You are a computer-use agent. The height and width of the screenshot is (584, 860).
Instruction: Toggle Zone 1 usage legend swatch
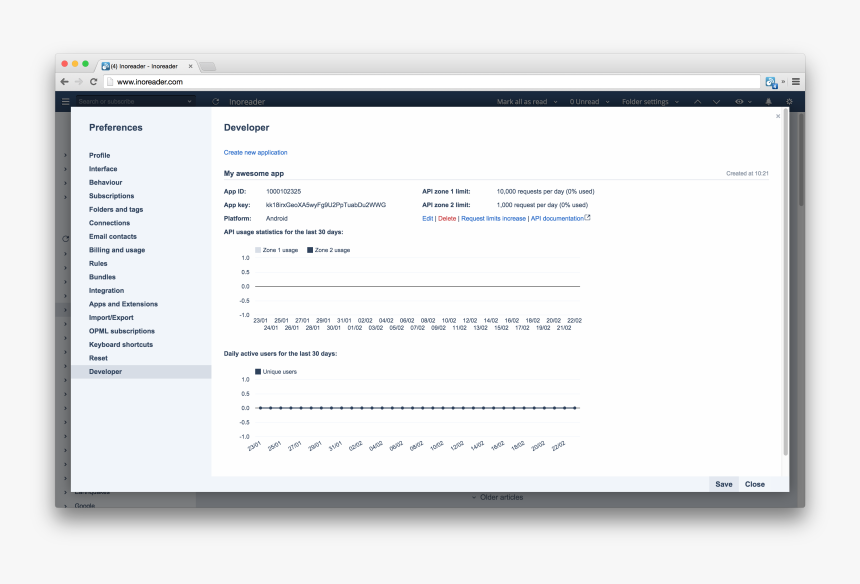tap(258, 250)
